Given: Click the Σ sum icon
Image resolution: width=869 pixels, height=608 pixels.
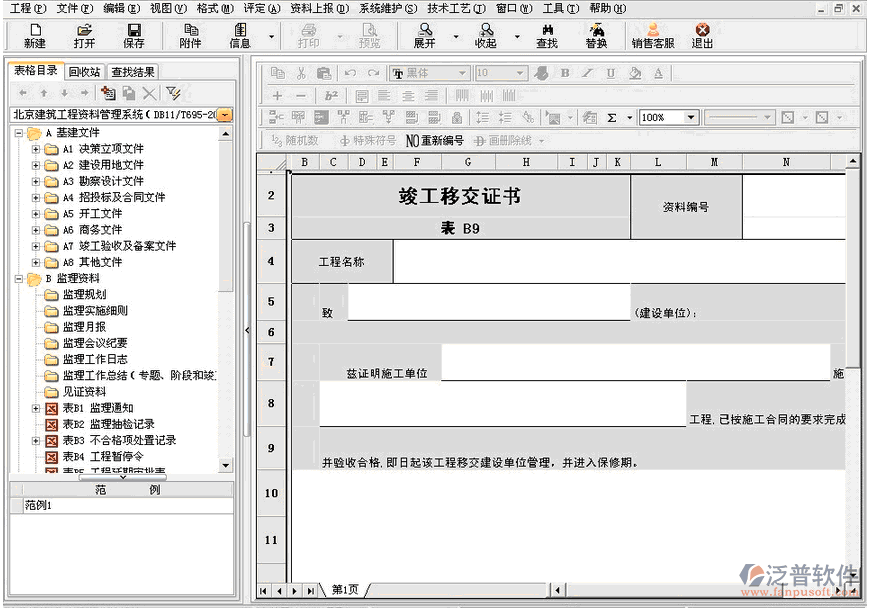Looking at the screenshot, I should 612,118.
